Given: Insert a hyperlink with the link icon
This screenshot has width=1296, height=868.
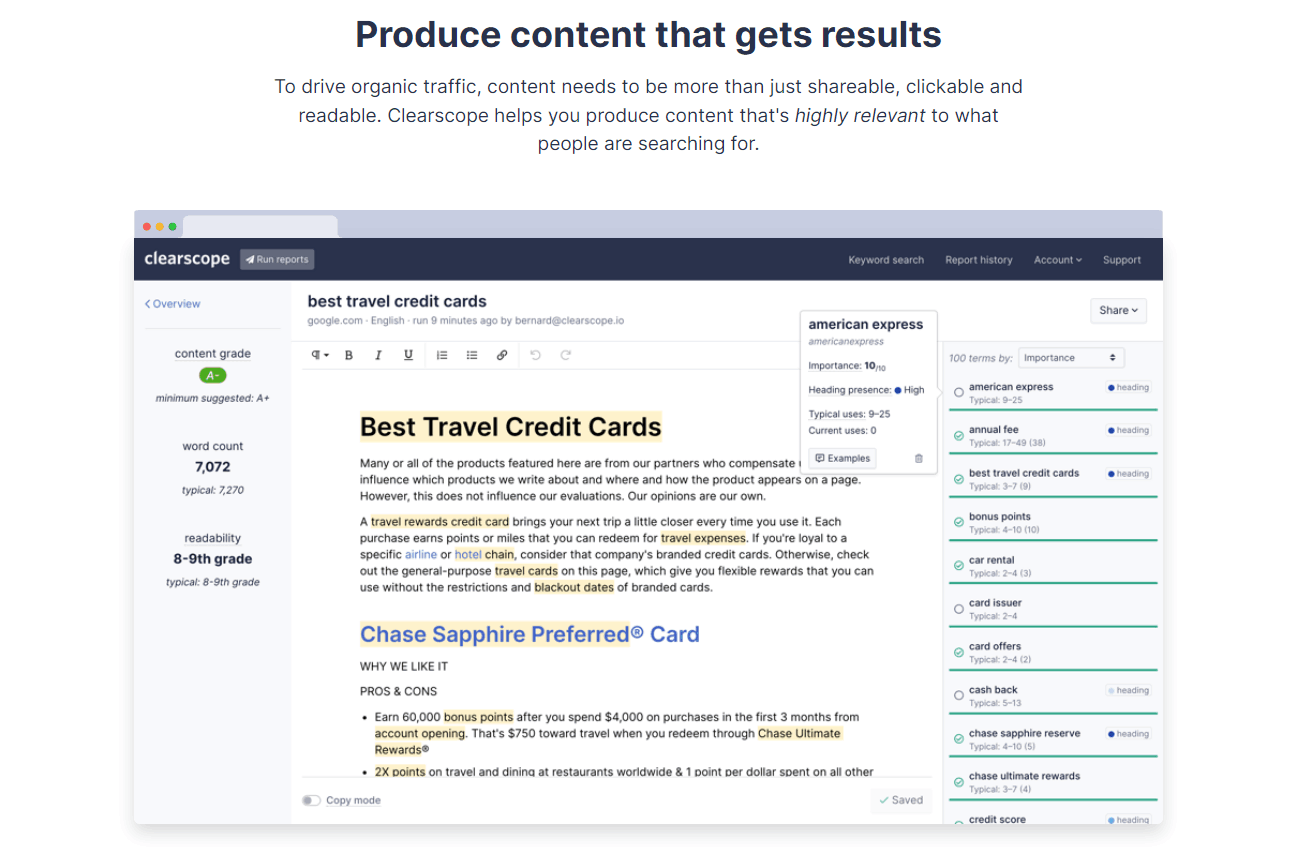Looking at the screenshot, I should pos(502,355).
